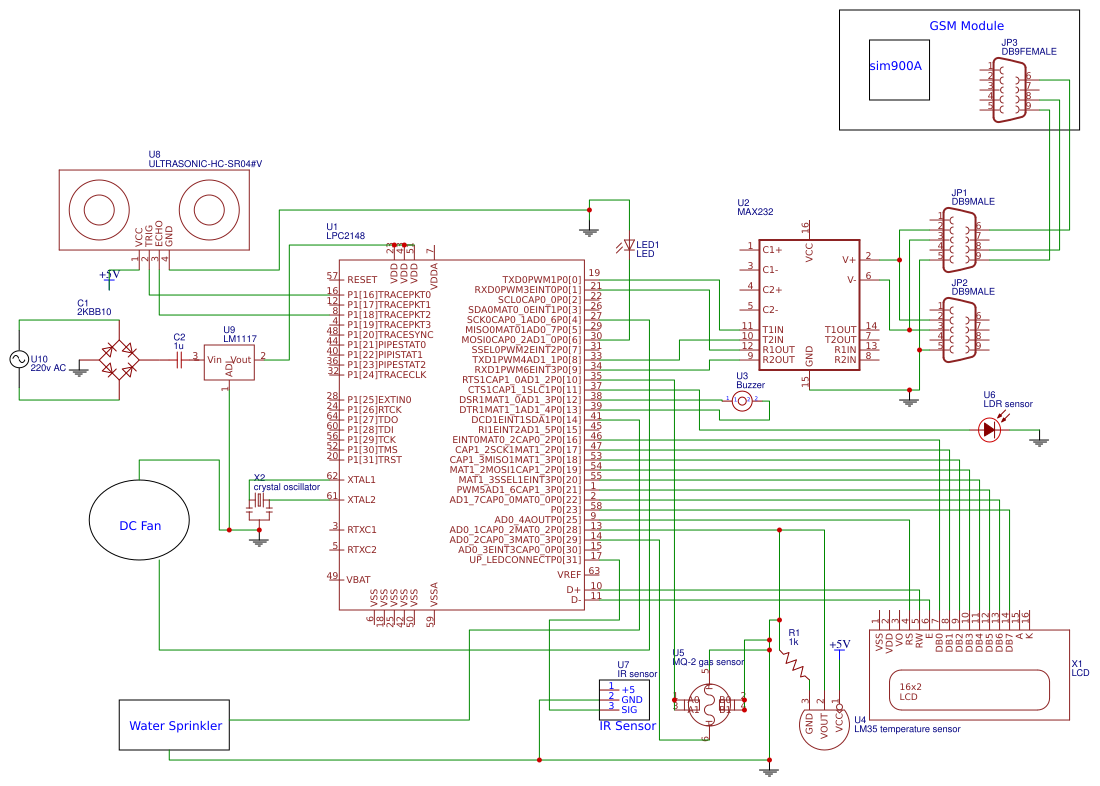Click the T1OUT pin label on MAX232
Viewport: 1100px width, 786px height.
tap(840, 330)
